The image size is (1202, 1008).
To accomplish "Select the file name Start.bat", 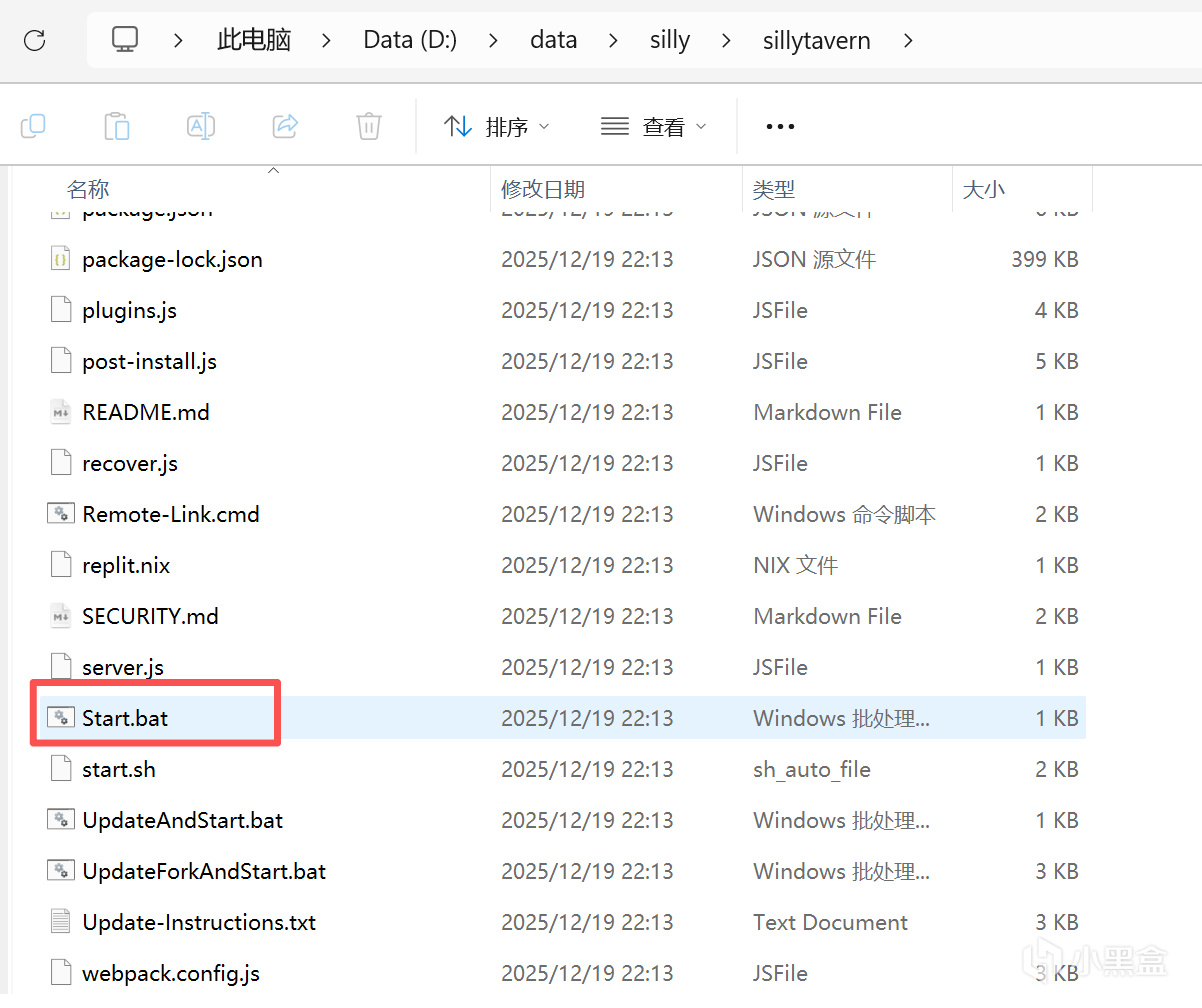I will click(125, 718).
